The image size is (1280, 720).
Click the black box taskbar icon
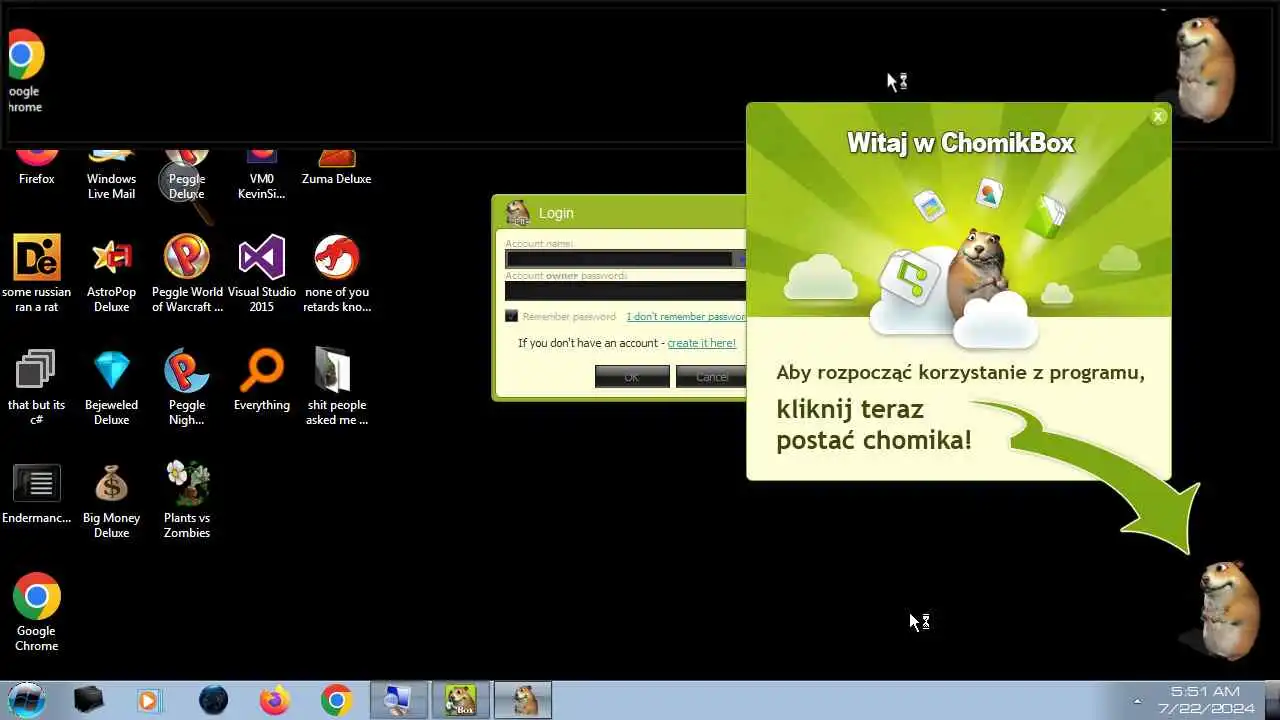[x=89, y=700]
